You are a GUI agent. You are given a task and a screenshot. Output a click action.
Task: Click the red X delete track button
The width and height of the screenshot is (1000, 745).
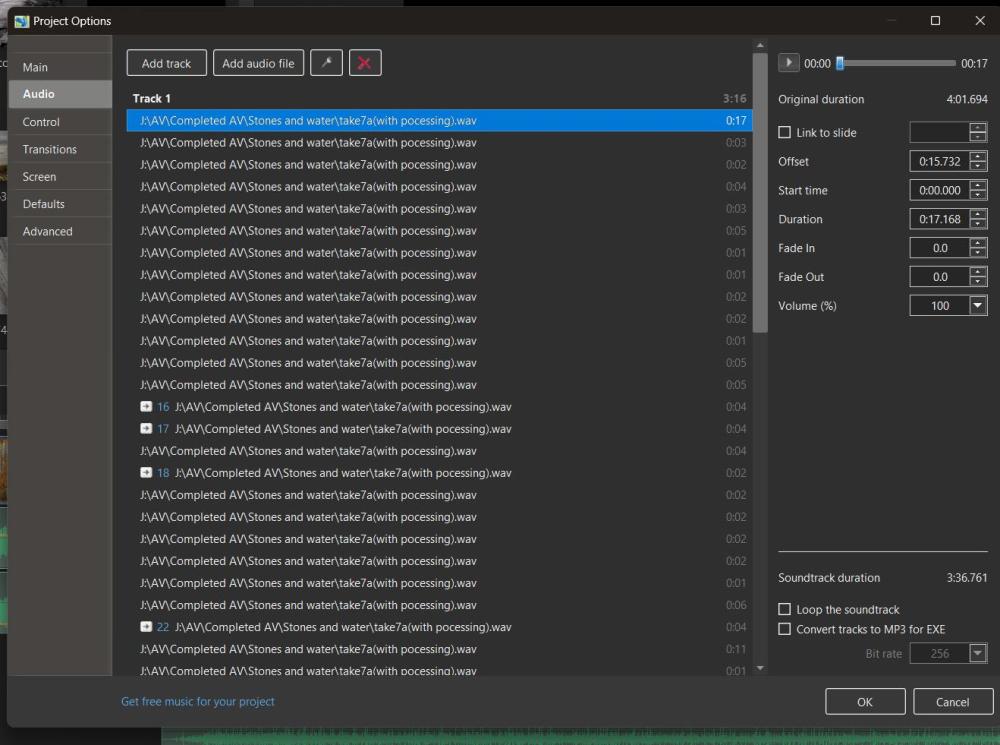pyautogui.click(x=364, y=63)
